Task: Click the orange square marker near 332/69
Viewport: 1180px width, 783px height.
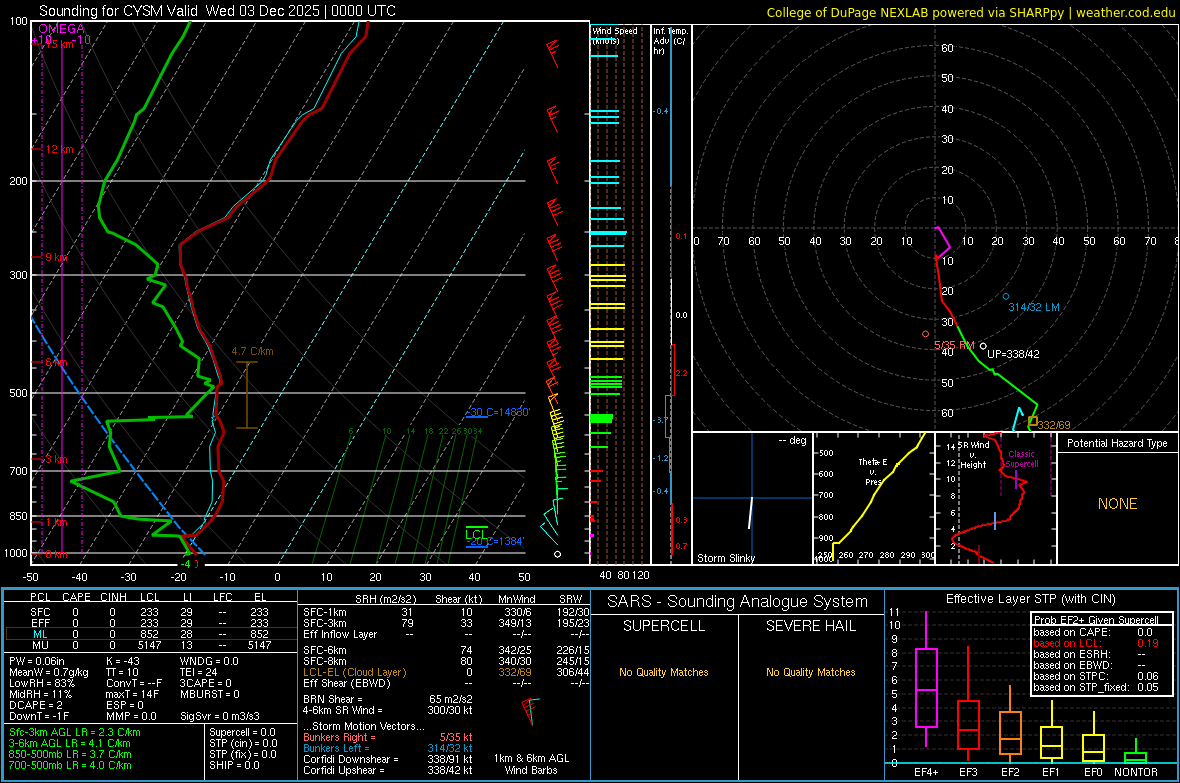Action: tap(1032, 421)
